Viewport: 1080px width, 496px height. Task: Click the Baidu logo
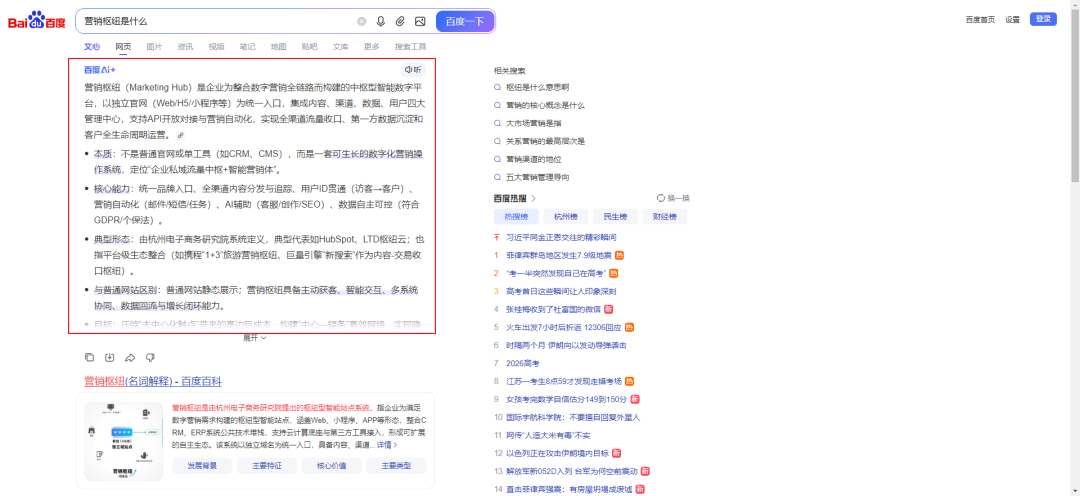tap(37, 21)
